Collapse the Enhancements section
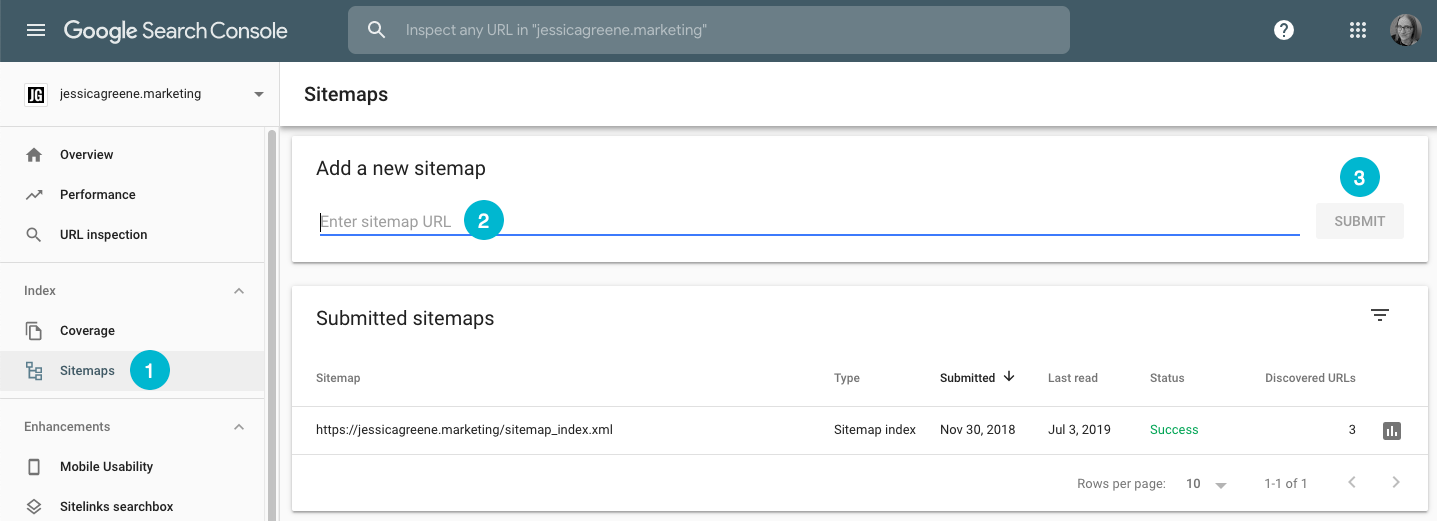The height and width of the screenshot is (521, 1437). click(x=239, y=427)
